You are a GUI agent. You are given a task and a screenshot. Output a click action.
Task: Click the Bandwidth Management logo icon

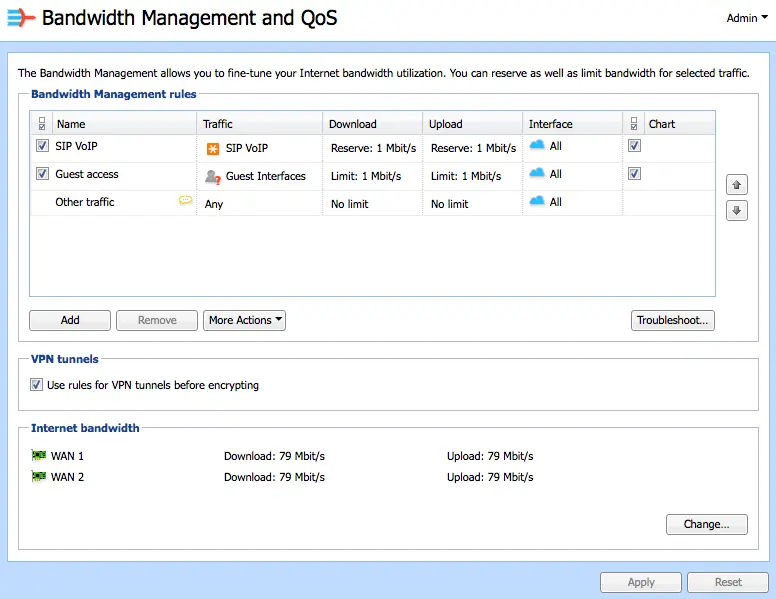(x=21, y=18)
